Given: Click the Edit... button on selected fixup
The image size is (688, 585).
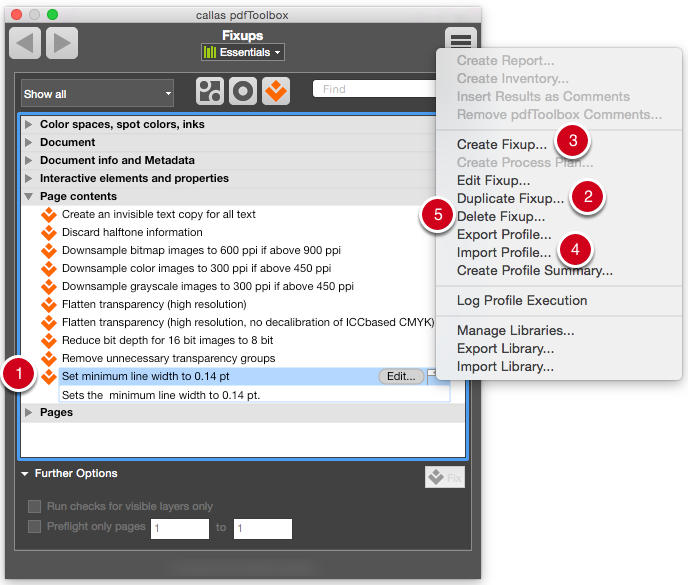Looking at the screenshot, I should tap(401, 376).
